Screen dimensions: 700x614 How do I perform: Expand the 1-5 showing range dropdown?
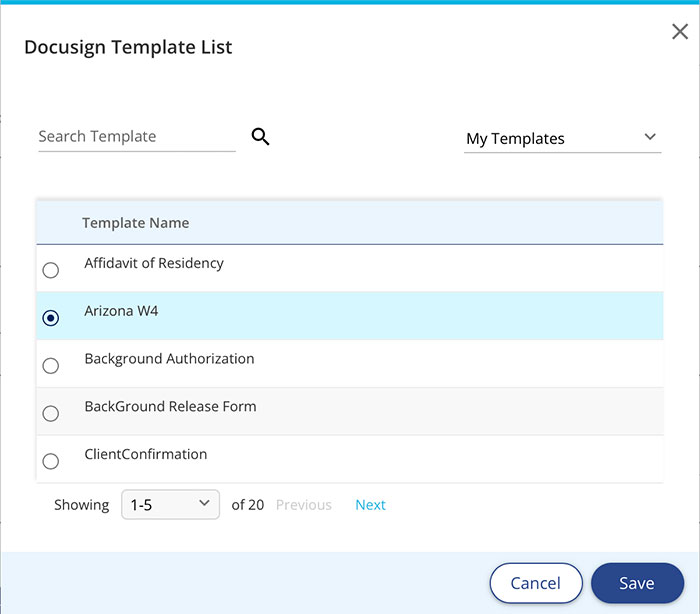(x=171, y=505)
